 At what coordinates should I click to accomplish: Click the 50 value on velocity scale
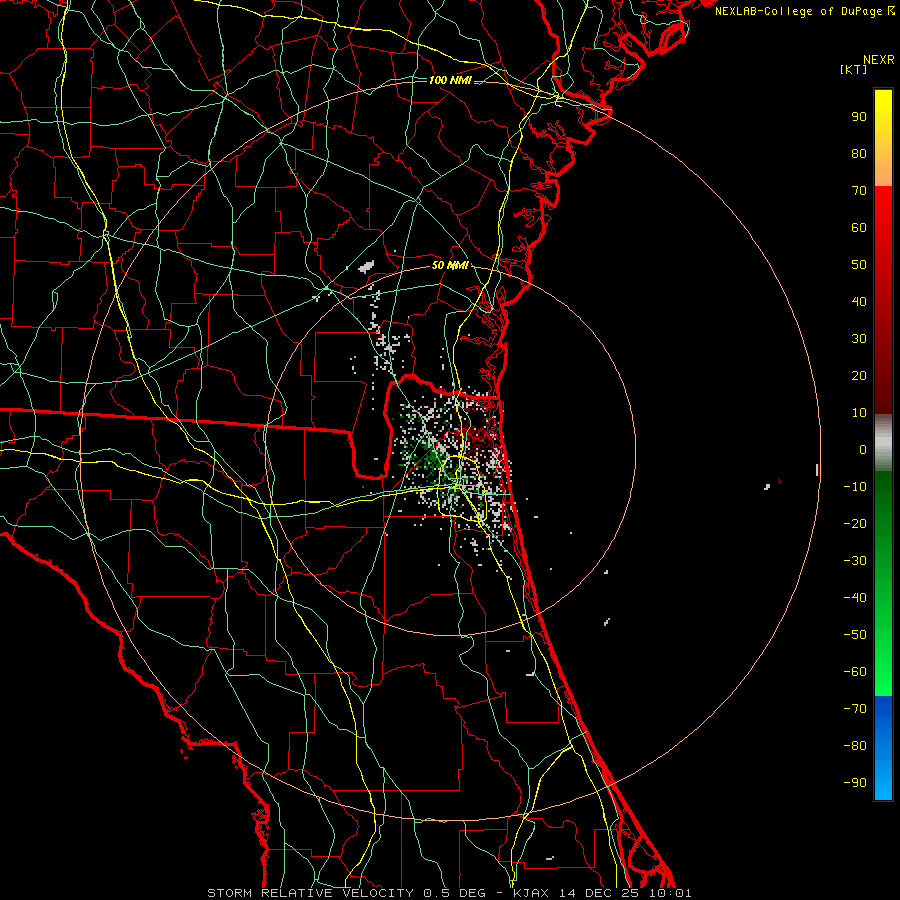click(x=859, y=265)
